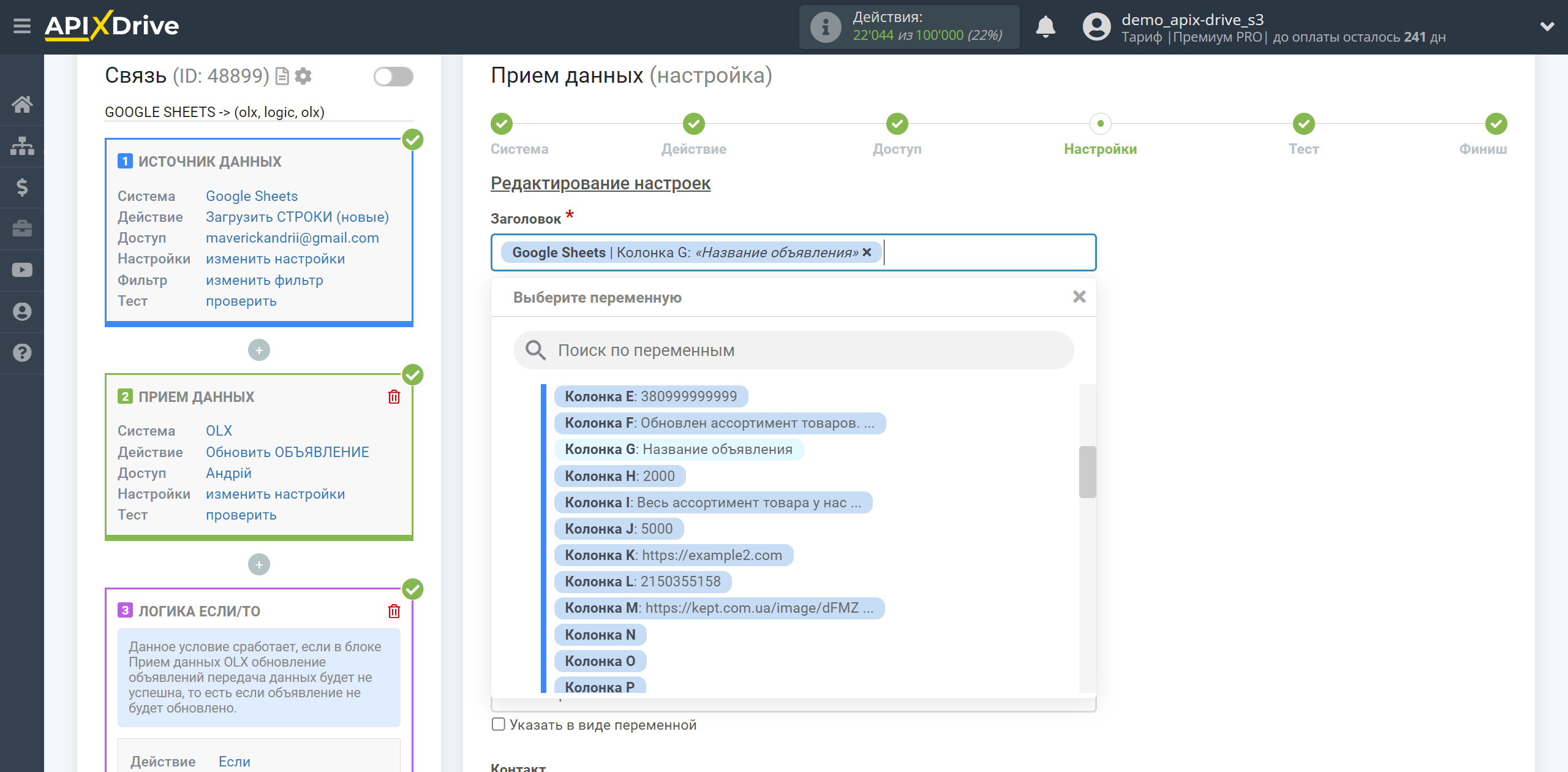Select variable Колонка G: Название объявления
Image resolution: width=1568 pixels, height=772 pixels.
[679, 450]
